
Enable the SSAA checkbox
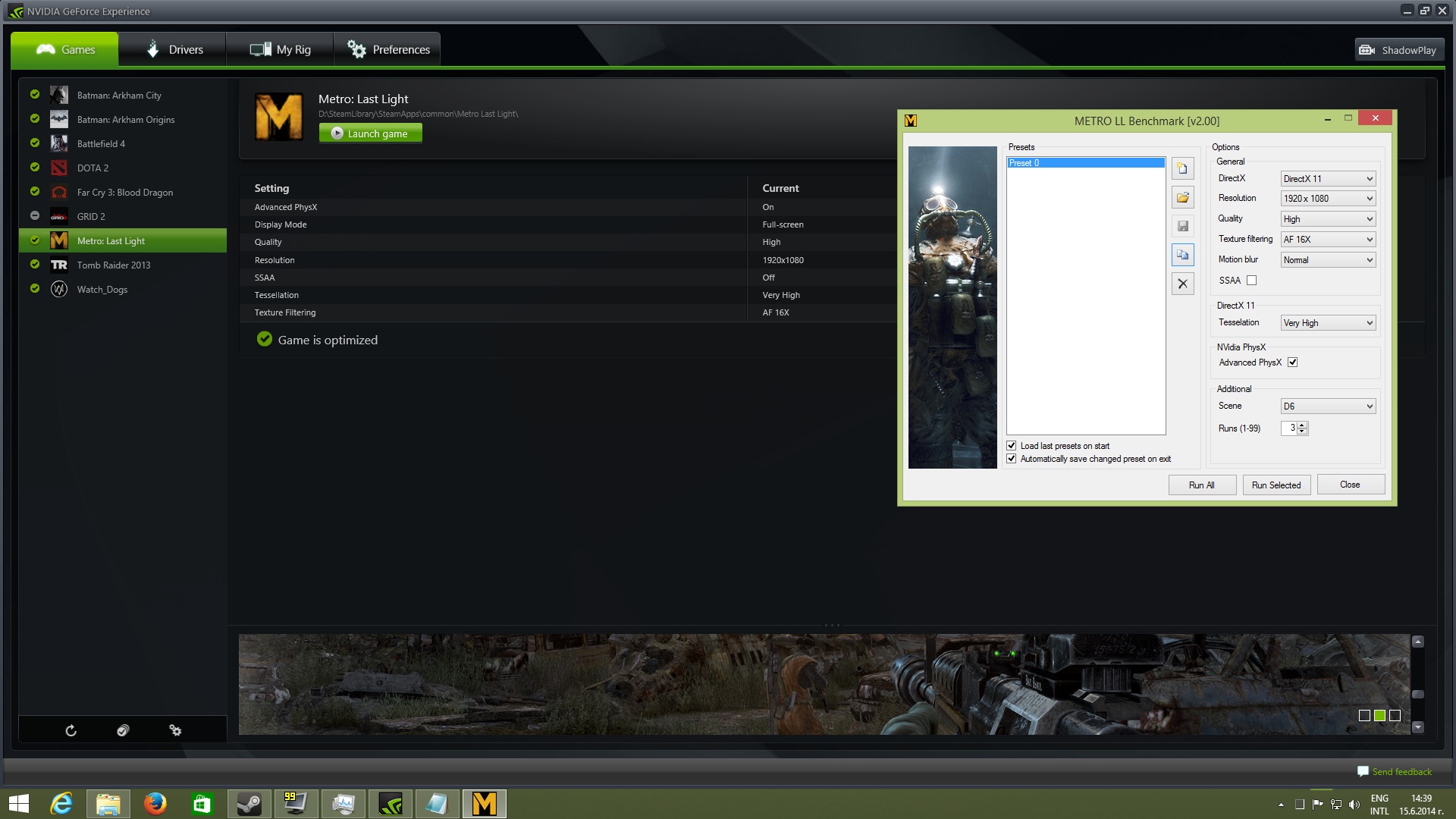(1251, 281)
